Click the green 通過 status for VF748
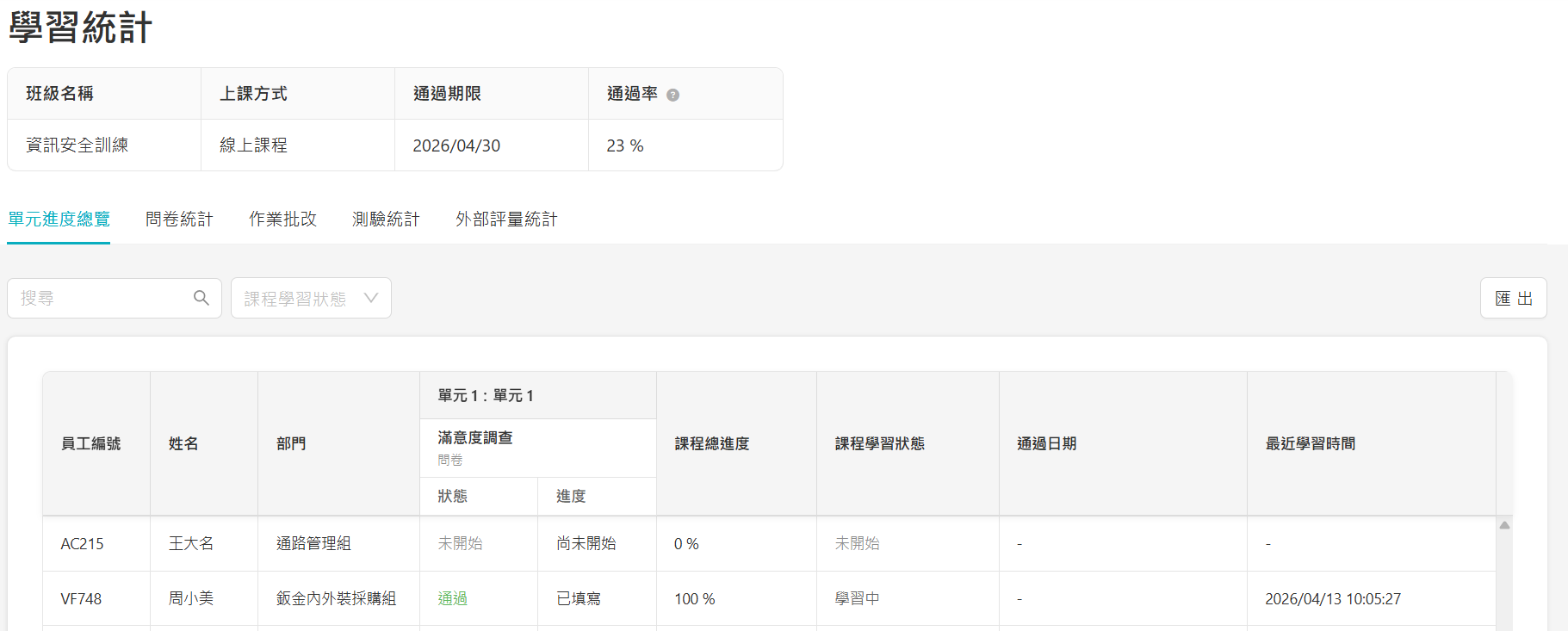 tap(452, 598)
